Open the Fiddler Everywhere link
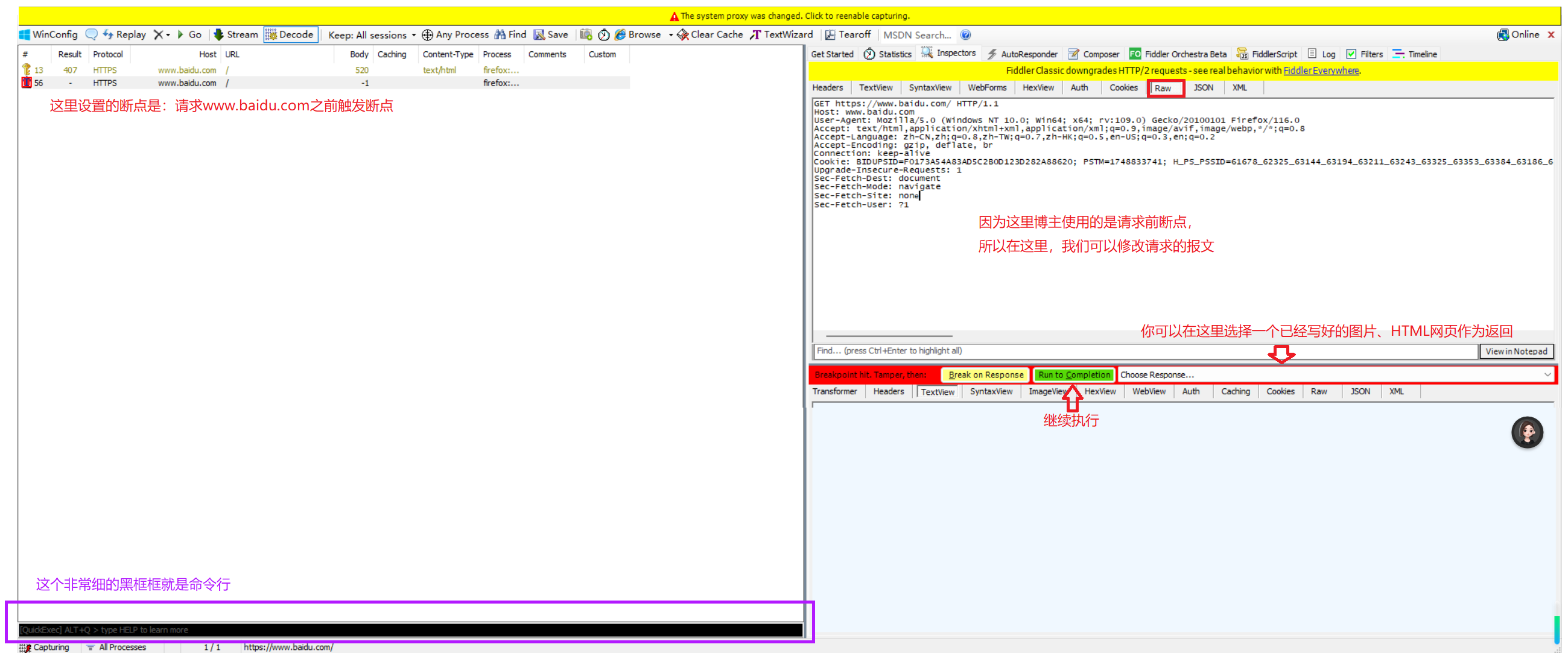 tap(1320, 71)
